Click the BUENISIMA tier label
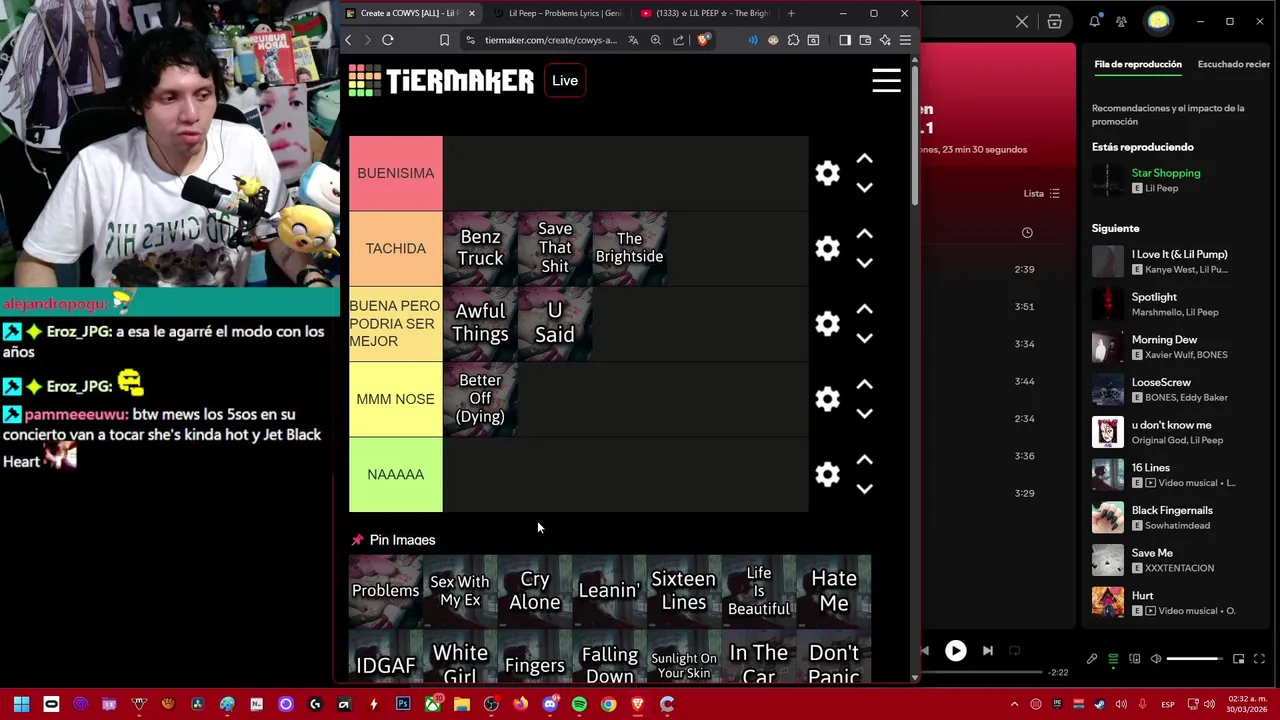This screenshot has height=720, width=1280. (396, 173)
